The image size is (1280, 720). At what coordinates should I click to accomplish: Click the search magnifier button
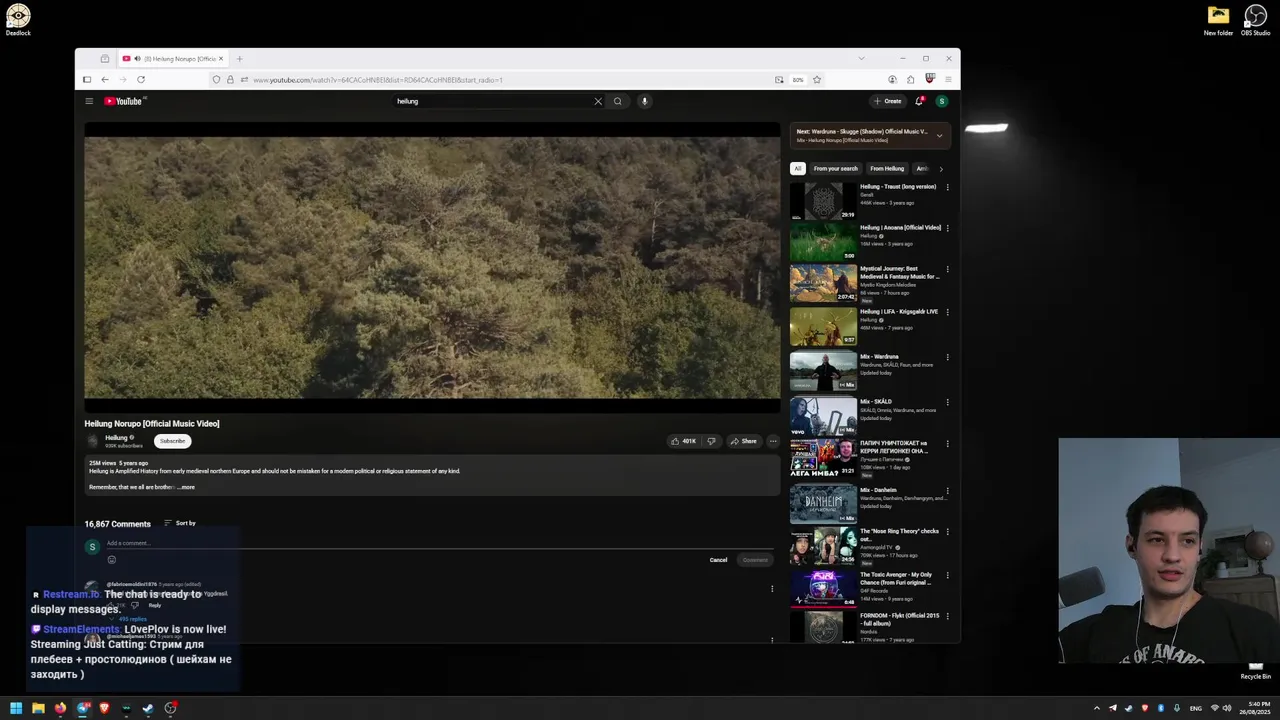(x=618, y=101)
